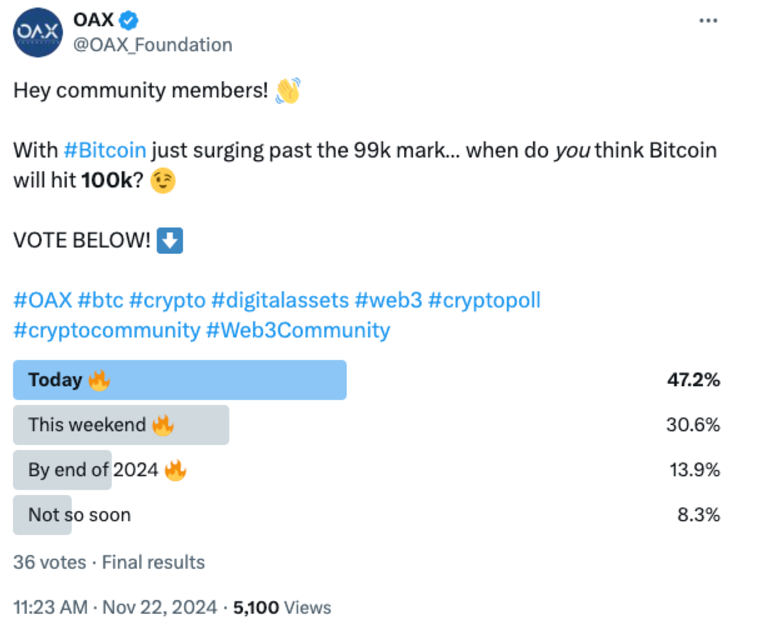Open the #cryptopoll hashtag
The height and width of the screenshot is (623, 757).
tap(484, 300)
